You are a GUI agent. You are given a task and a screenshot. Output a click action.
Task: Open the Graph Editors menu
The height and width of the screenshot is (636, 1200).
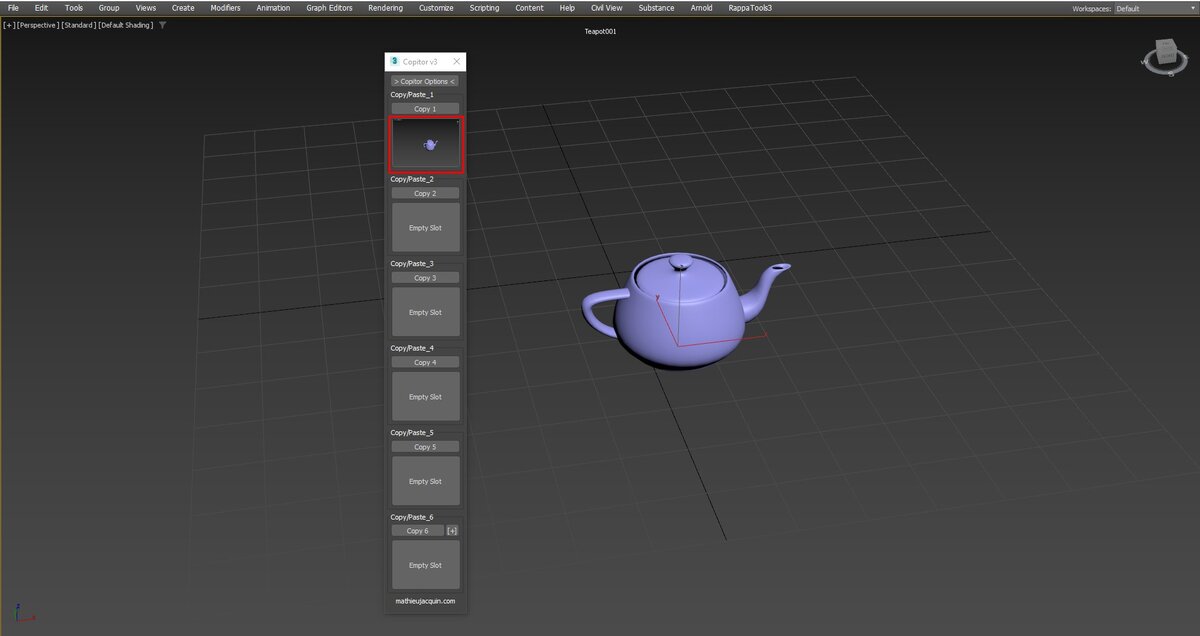coord(329,8)
